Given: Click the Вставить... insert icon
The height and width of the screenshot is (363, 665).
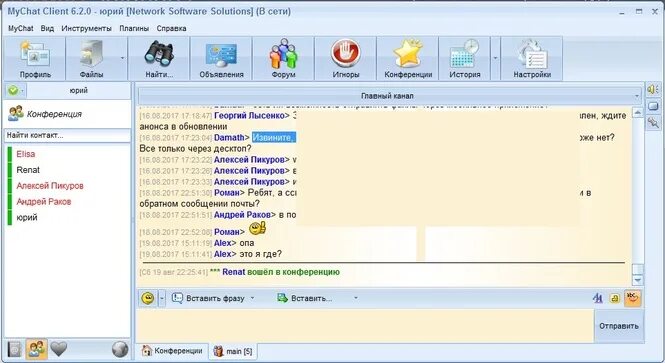Looking at the screenshot, I should (282, 298).
